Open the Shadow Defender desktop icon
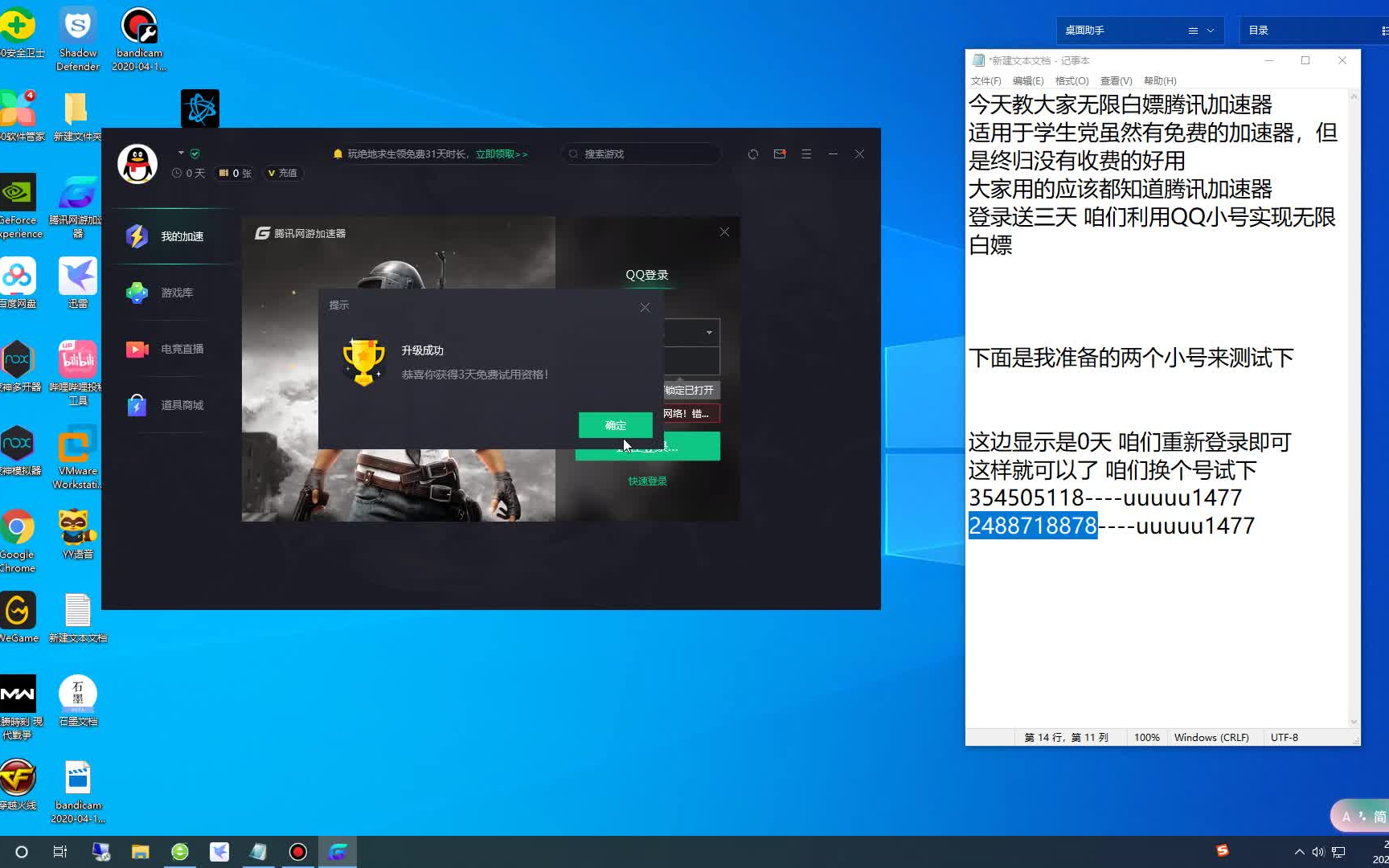 pyautogui.click(x=78, y=39)
